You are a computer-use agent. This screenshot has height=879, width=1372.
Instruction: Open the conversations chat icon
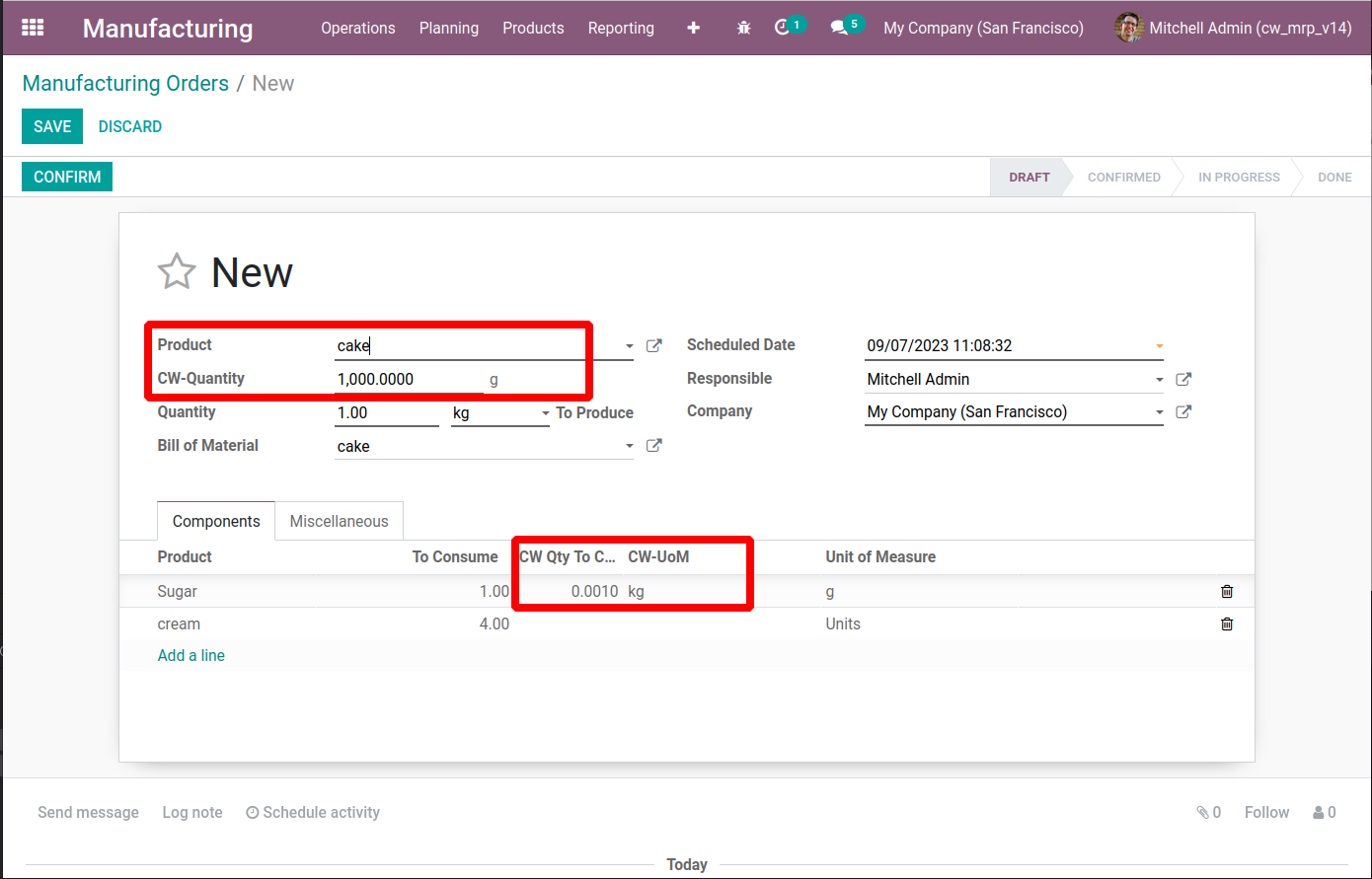point(839,28)
